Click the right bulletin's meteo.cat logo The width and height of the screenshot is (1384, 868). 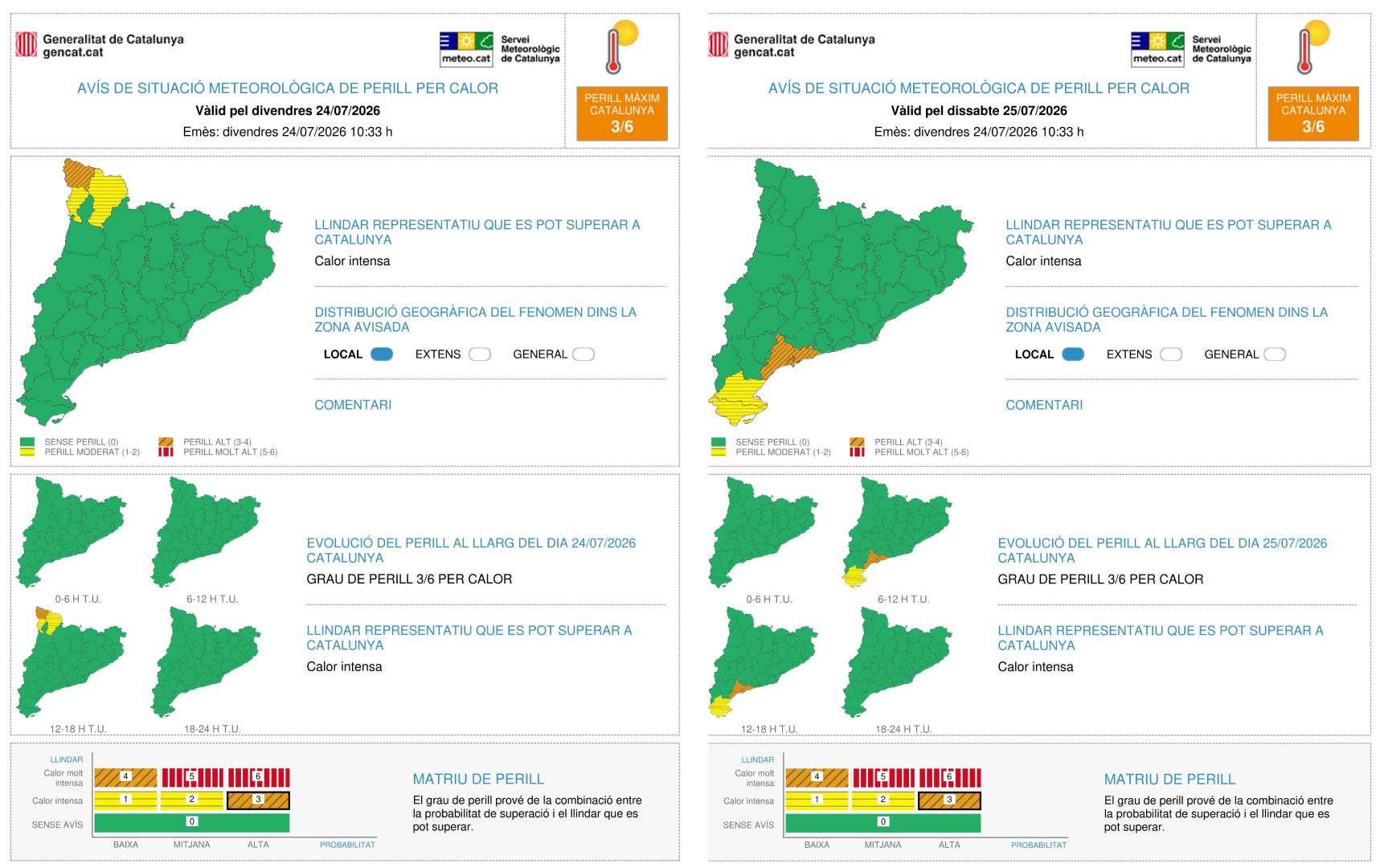pyautogui.click(x=1157, y=49)
